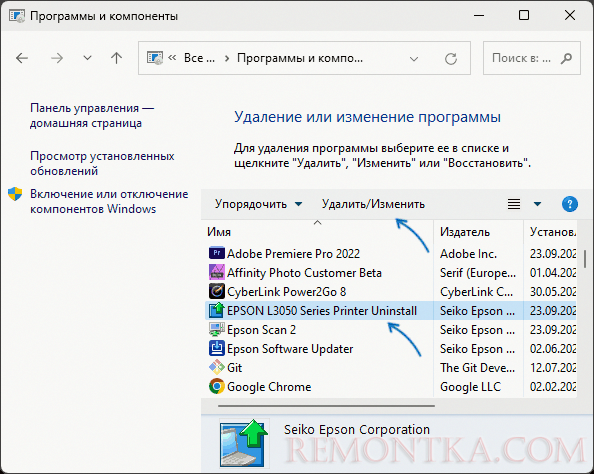
Task: Expand the address bar history dropdown
Action: 414,59
